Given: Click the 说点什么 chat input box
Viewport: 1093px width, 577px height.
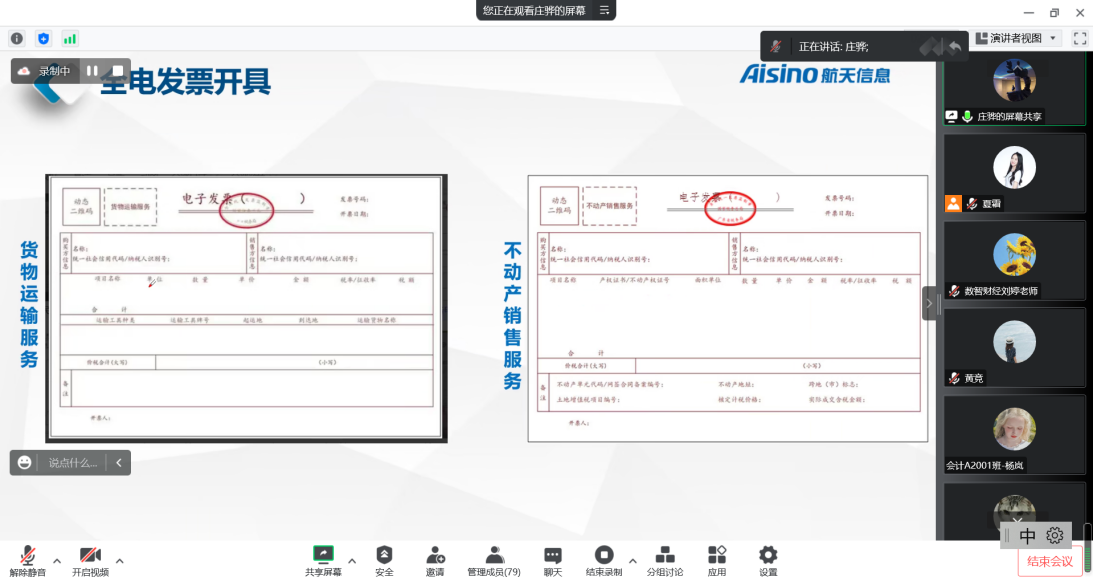Looking at the screenshot, I should pyautogui.click(x=73, y=463).
